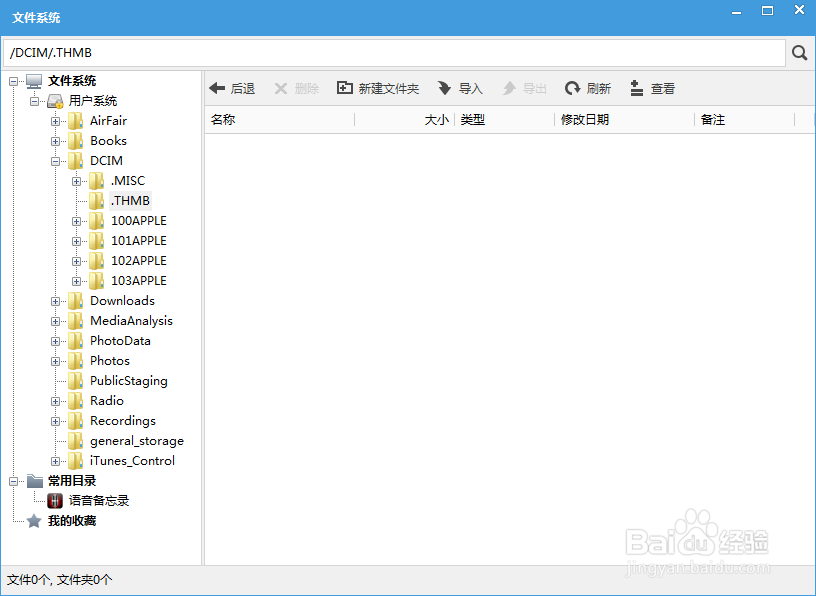Click the status text 文件0个, 文件夹0个

59,580
